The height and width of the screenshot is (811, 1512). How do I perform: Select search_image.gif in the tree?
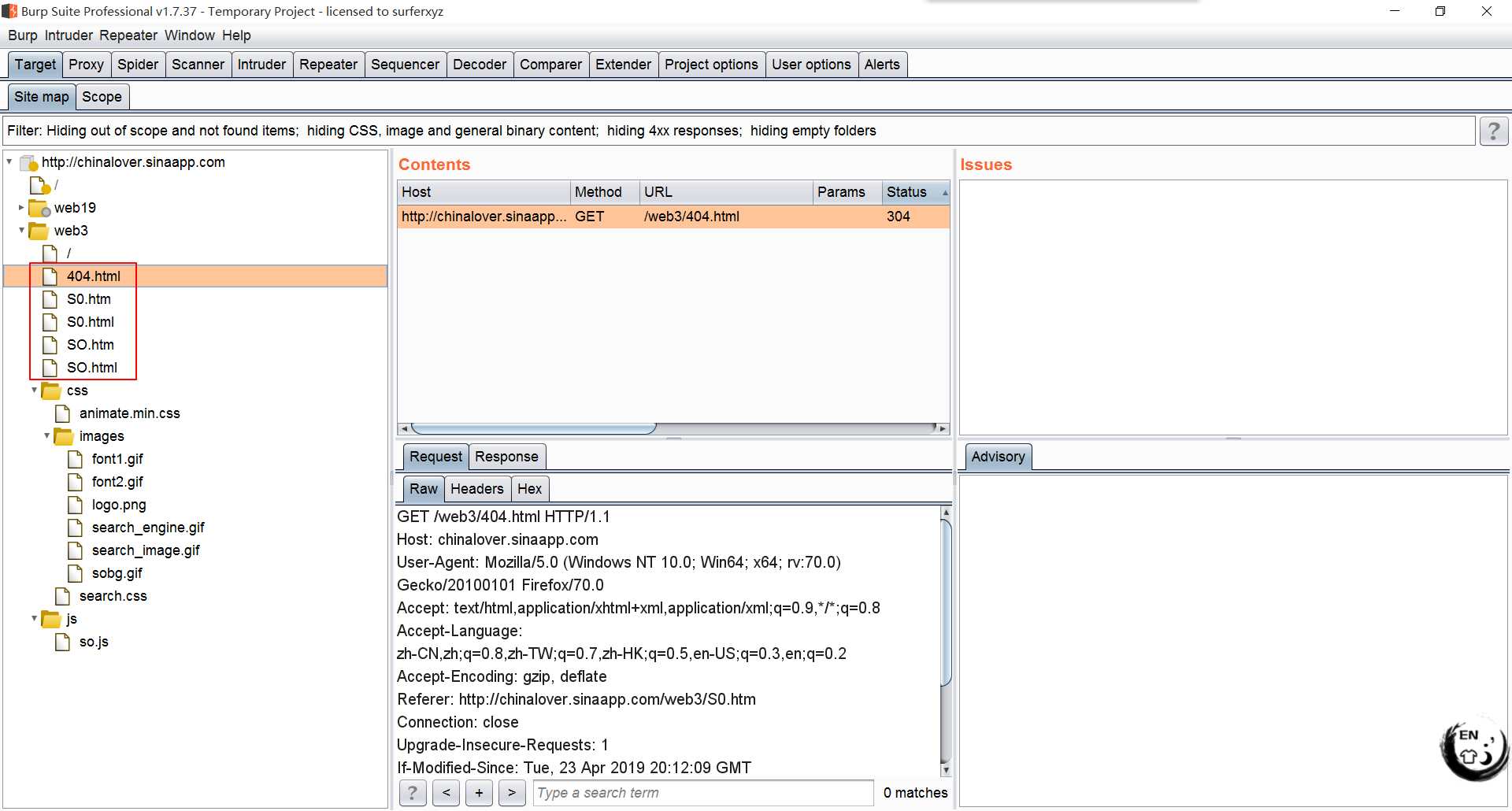[146, 550]
